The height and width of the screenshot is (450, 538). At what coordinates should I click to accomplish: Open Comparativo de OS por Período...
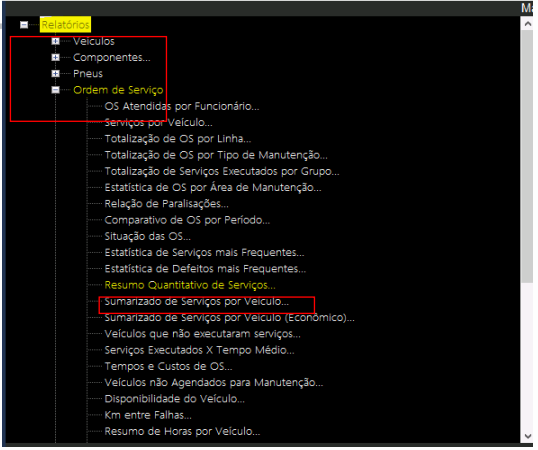tap(187, 220)
